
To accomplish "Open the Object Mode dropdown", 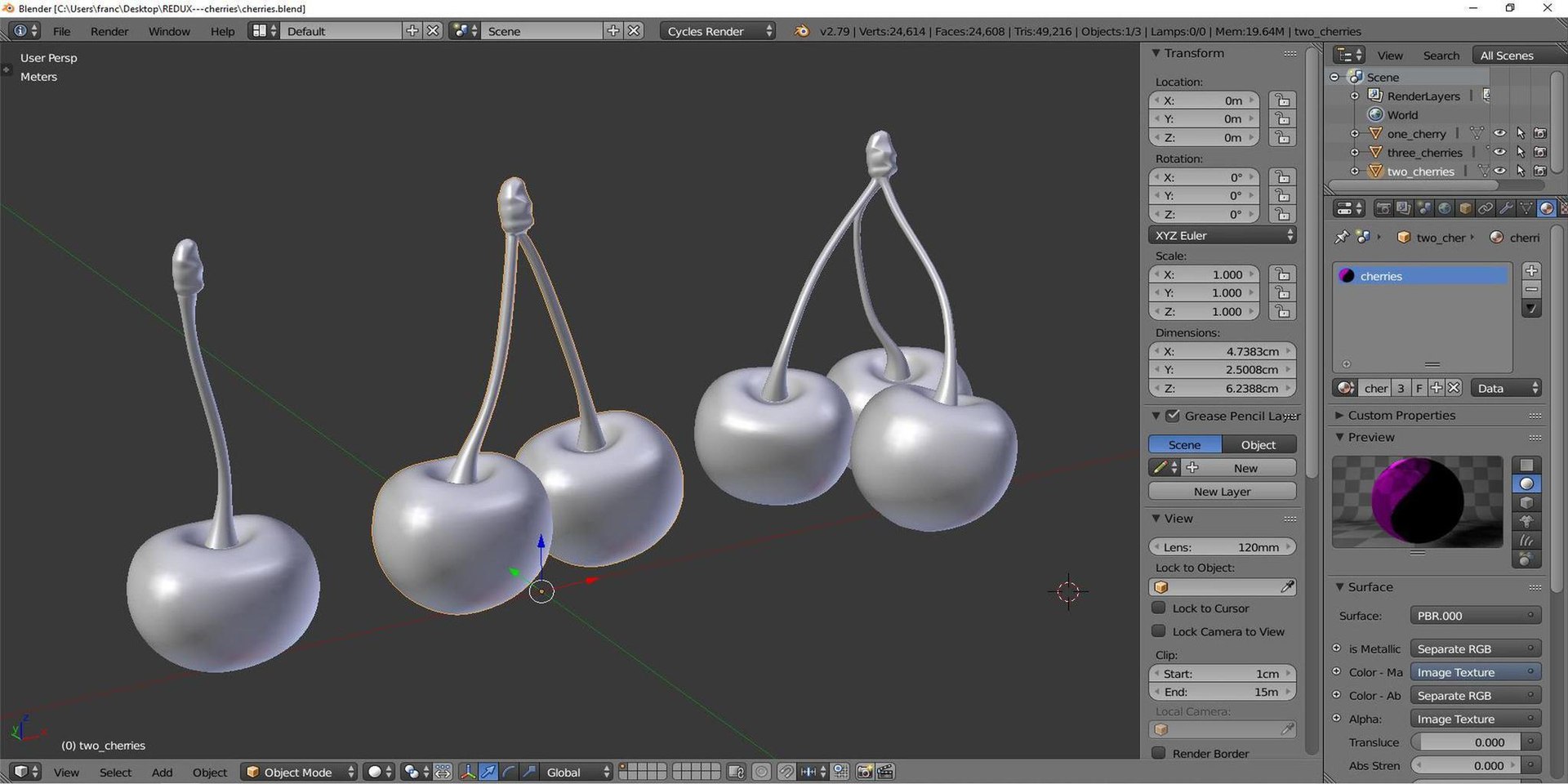I will click(x=299, y=772).
